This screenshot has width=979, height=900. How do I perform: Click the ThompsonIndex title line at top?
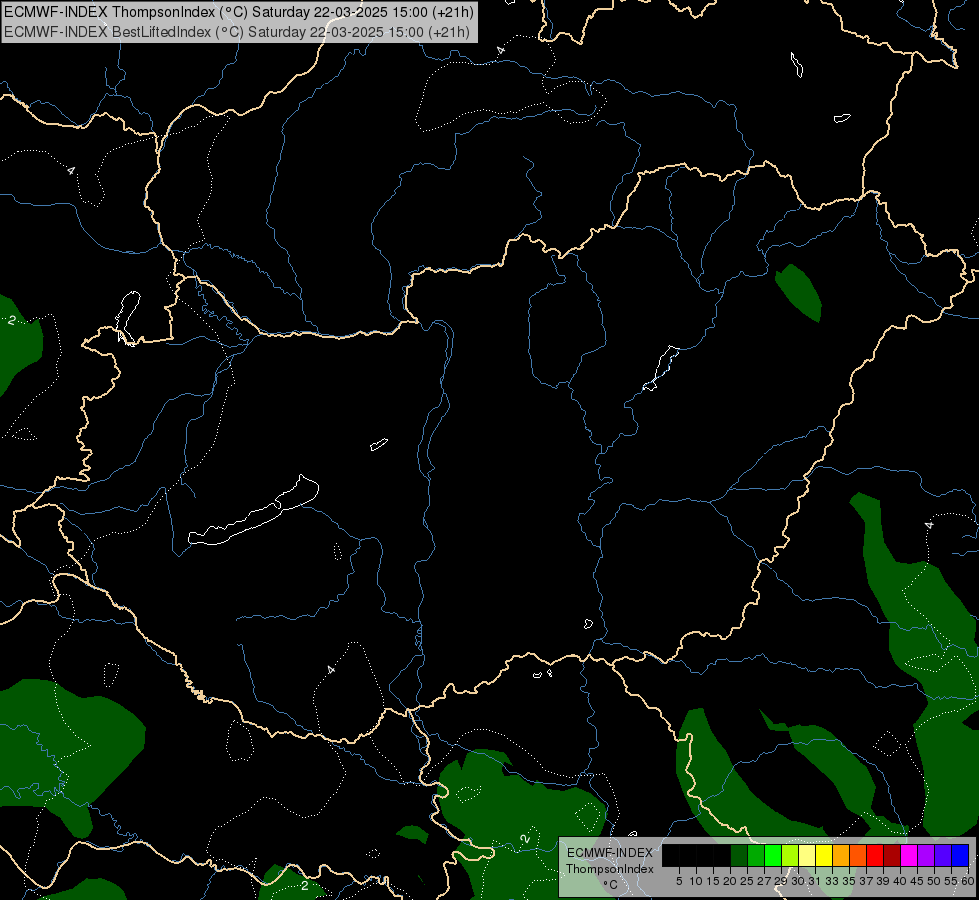coord(239,12)
